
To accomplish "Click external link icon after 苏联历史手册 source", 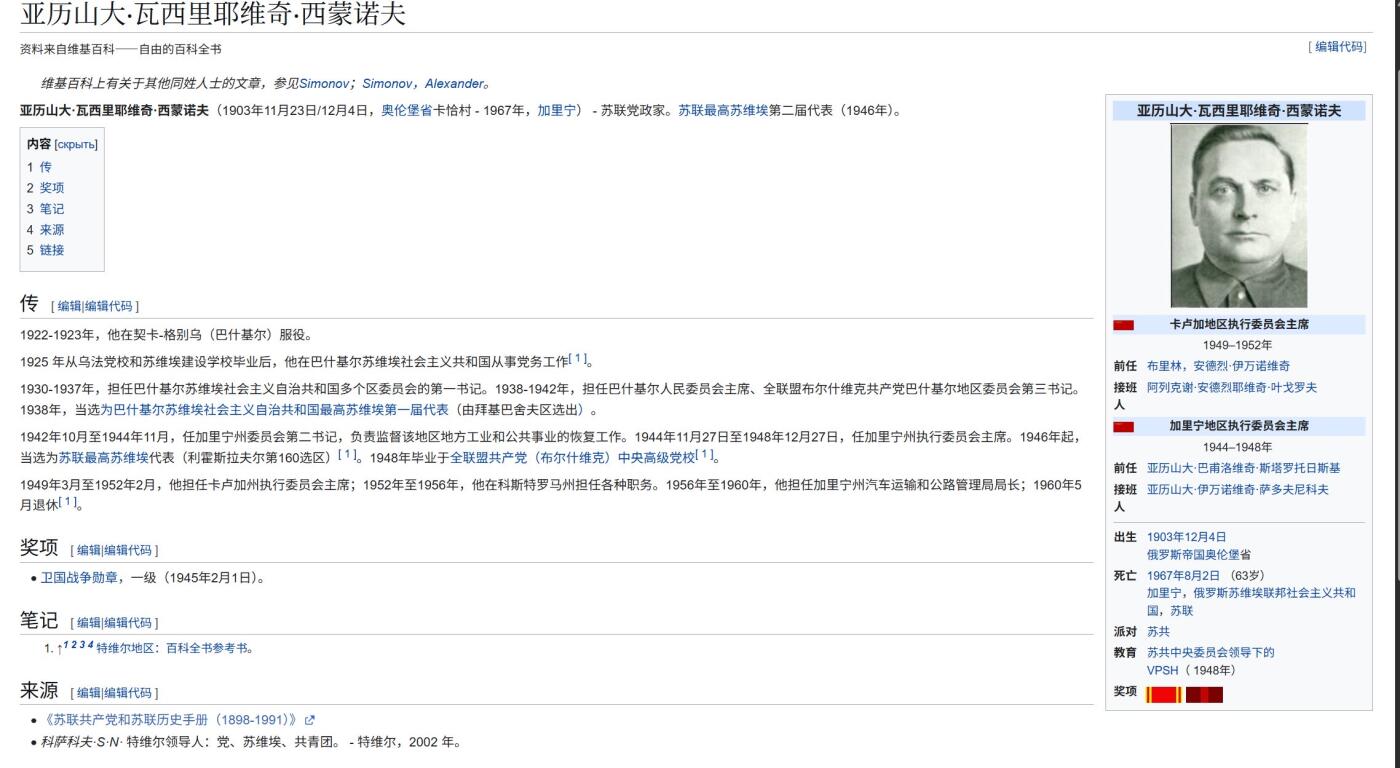I will (x=309, y=720).
